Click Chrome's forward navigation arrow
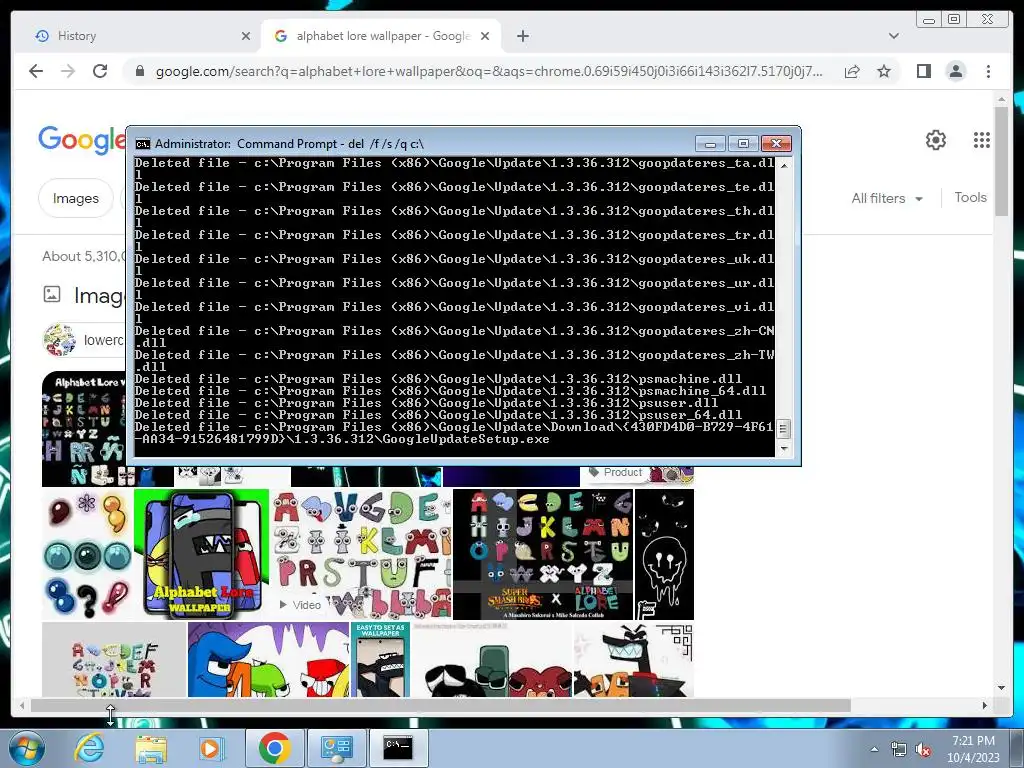 click(68, 71)
